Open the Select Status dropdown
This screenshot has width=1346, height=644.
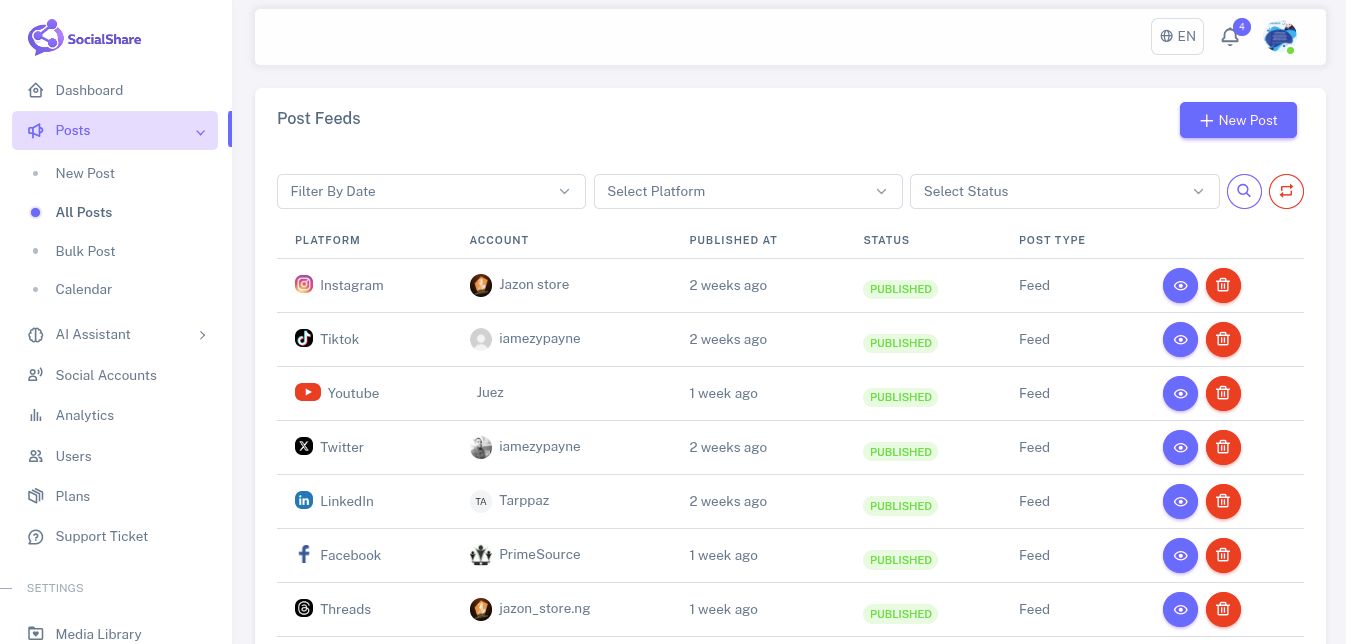(1064, 191)
